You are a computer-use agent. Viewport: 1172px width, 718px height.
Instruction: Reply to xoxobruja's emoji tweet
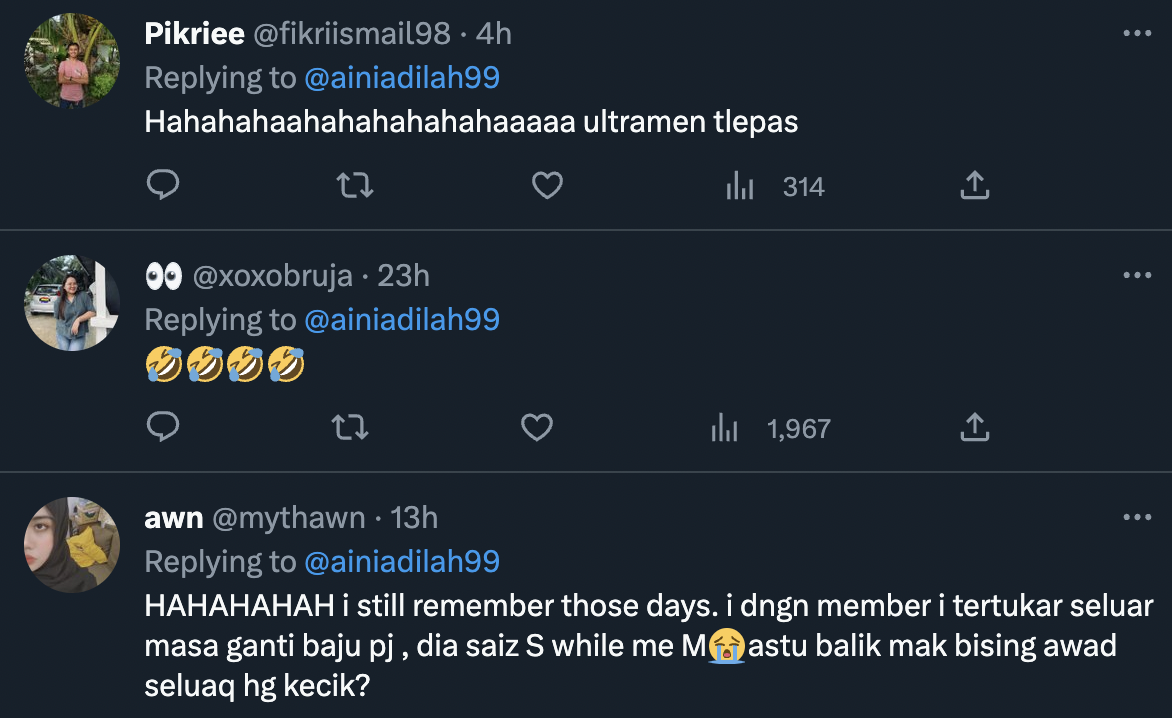(162, 428)
